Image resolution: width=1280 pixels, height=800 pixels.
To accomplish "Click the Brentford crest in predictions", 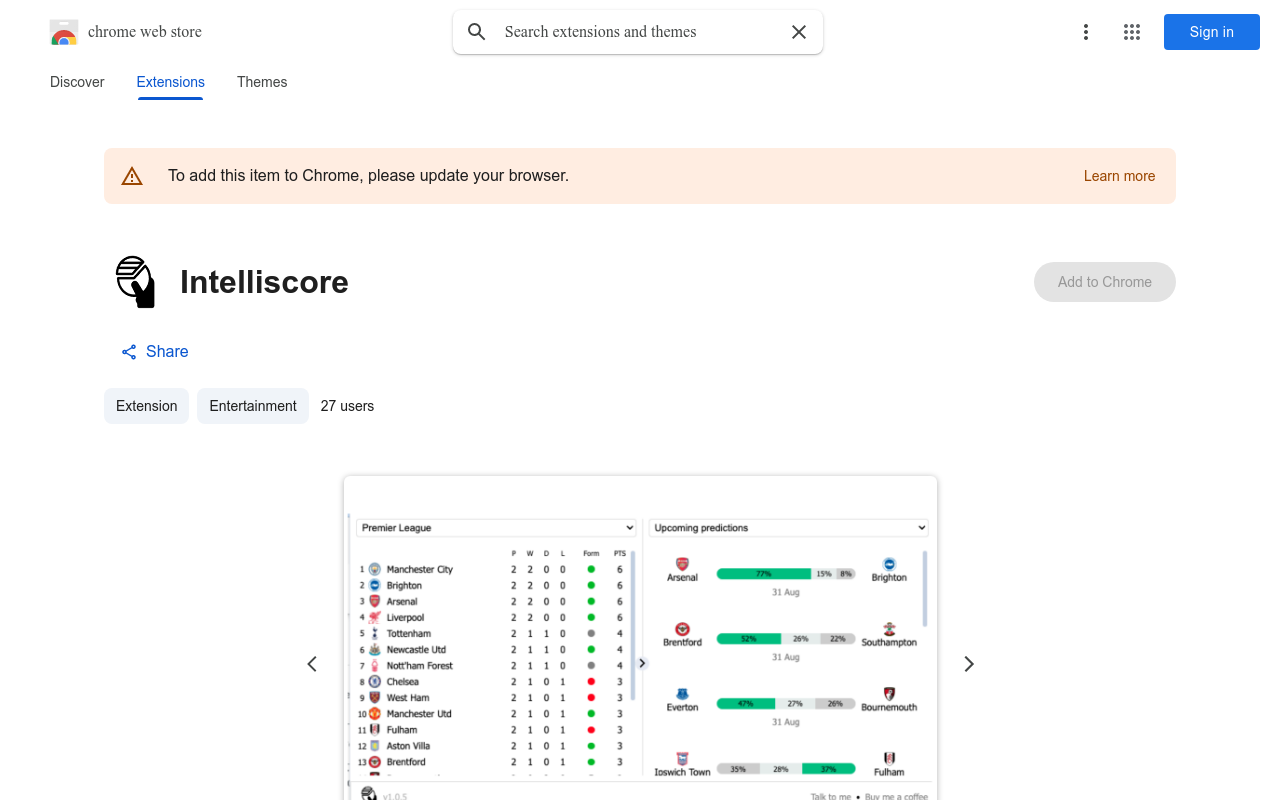I will [682, 629].
